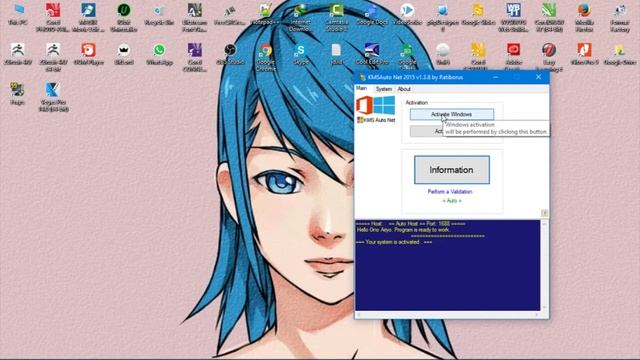
Task: Click the console's vertical scrollbar
Action: click(x=544, y=265)
